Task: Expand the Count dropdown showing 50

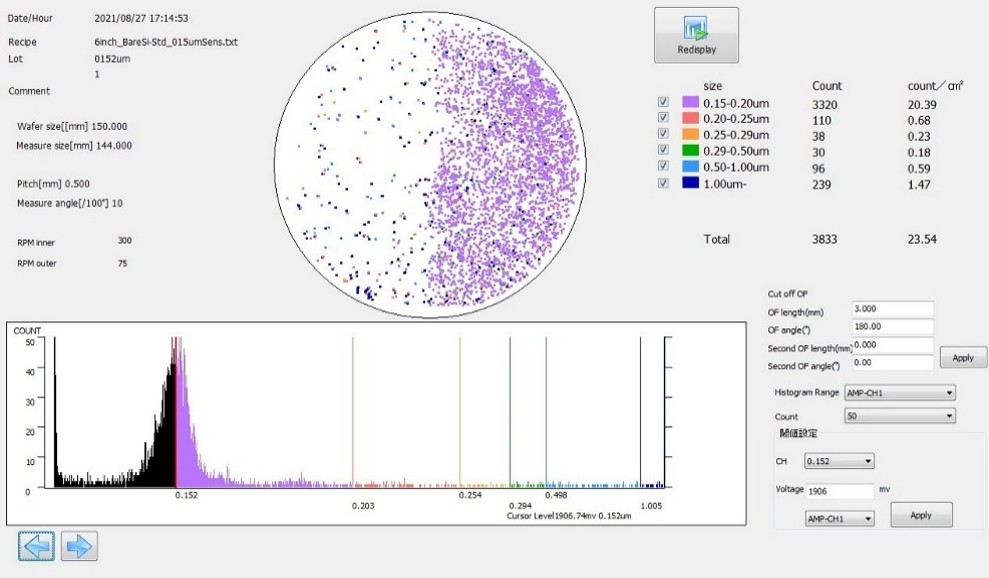Action: 899,416
